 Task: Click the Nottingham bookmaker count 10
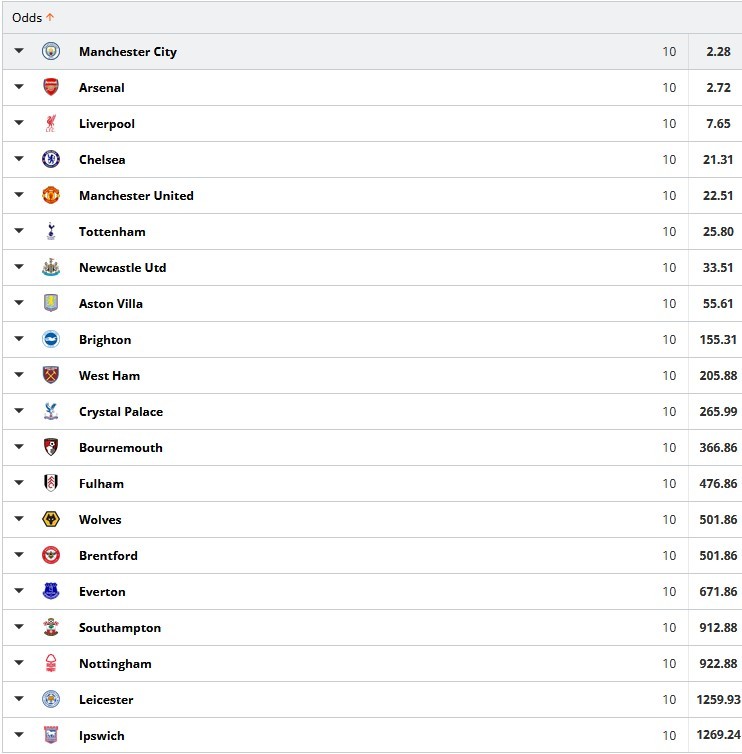coord(669,664)
